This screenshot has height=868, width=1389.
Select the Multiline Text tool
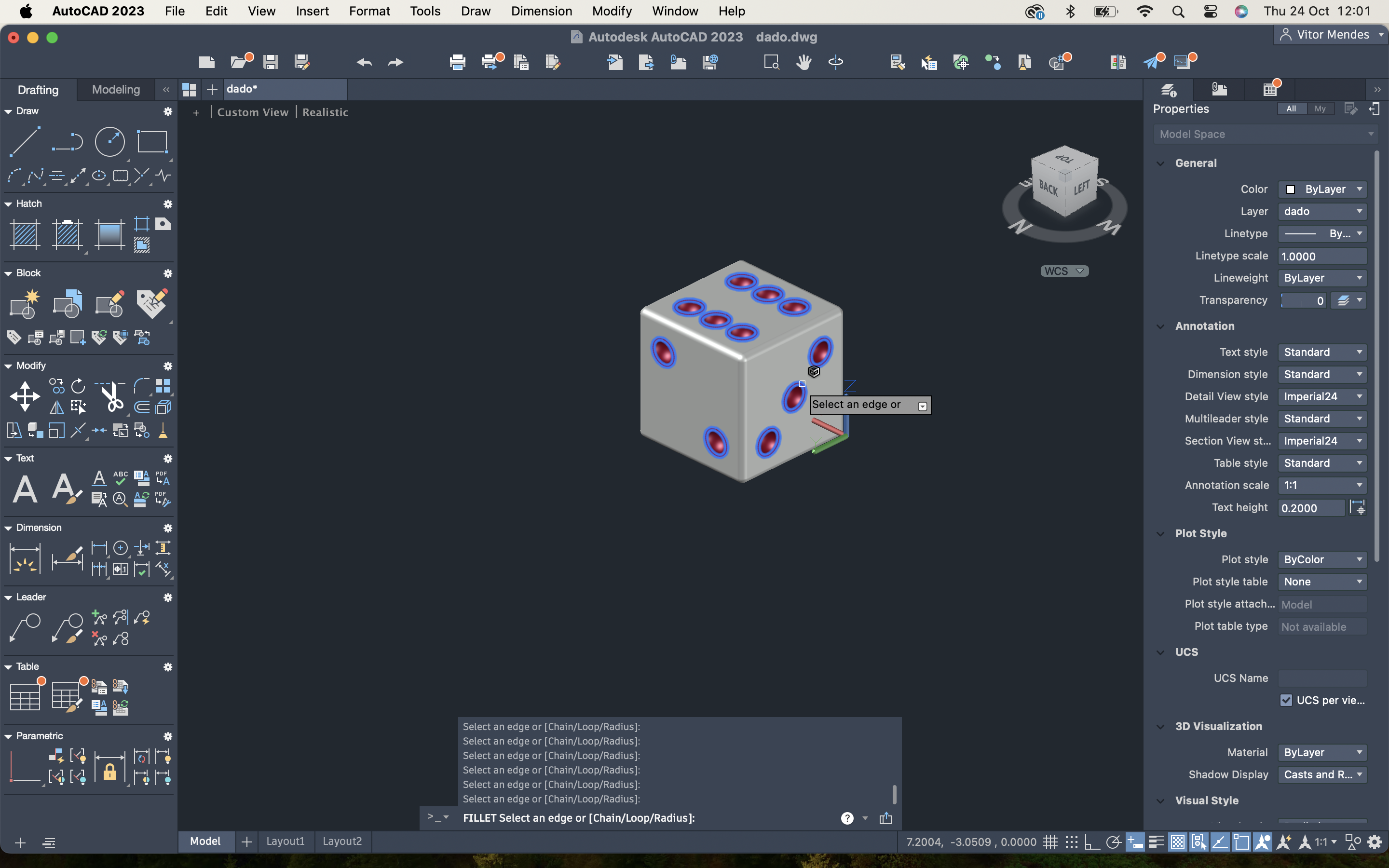pyautogui.click(x=25, y=489)
